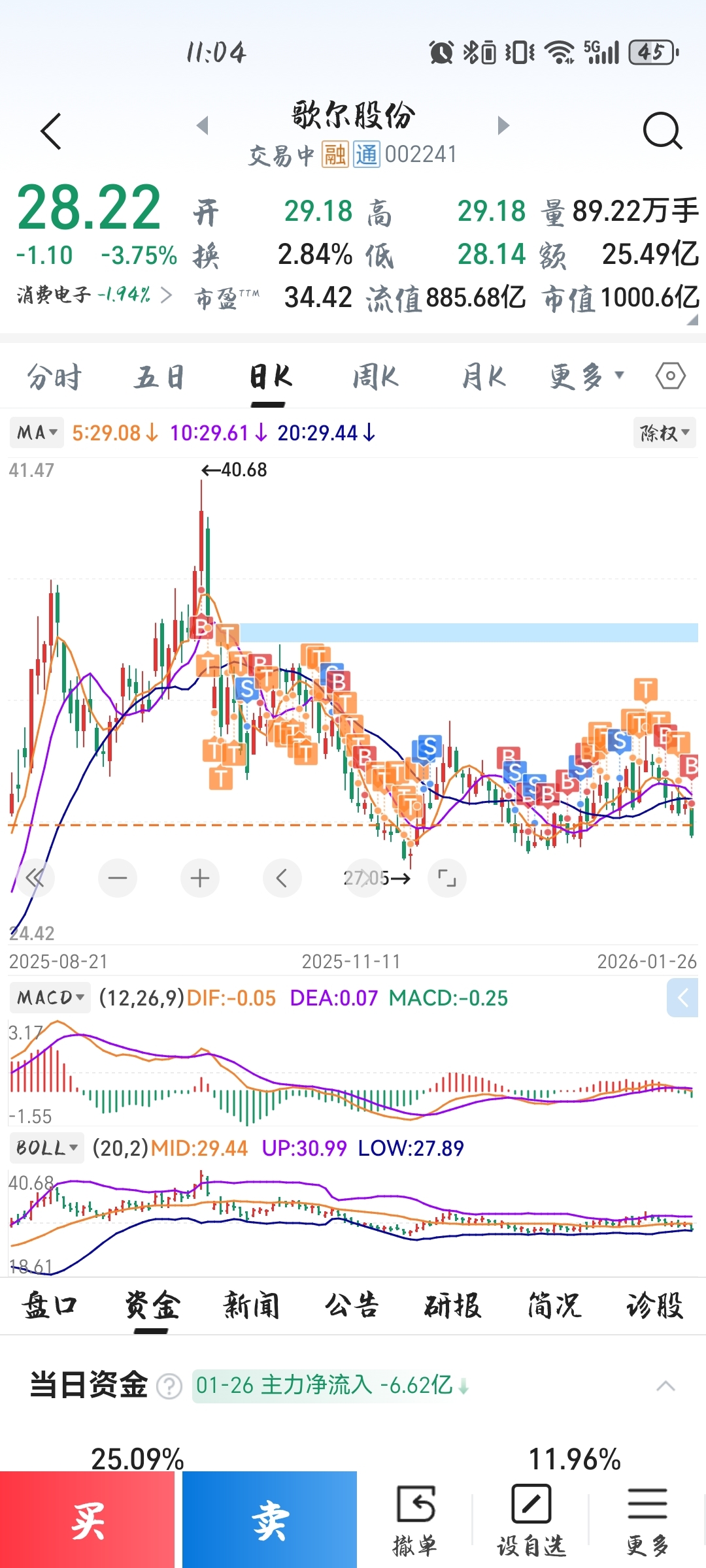Tap 01-26 主力净流入 summary pill
This screenshot has height=1568, width=706.
pos(332,1385)
